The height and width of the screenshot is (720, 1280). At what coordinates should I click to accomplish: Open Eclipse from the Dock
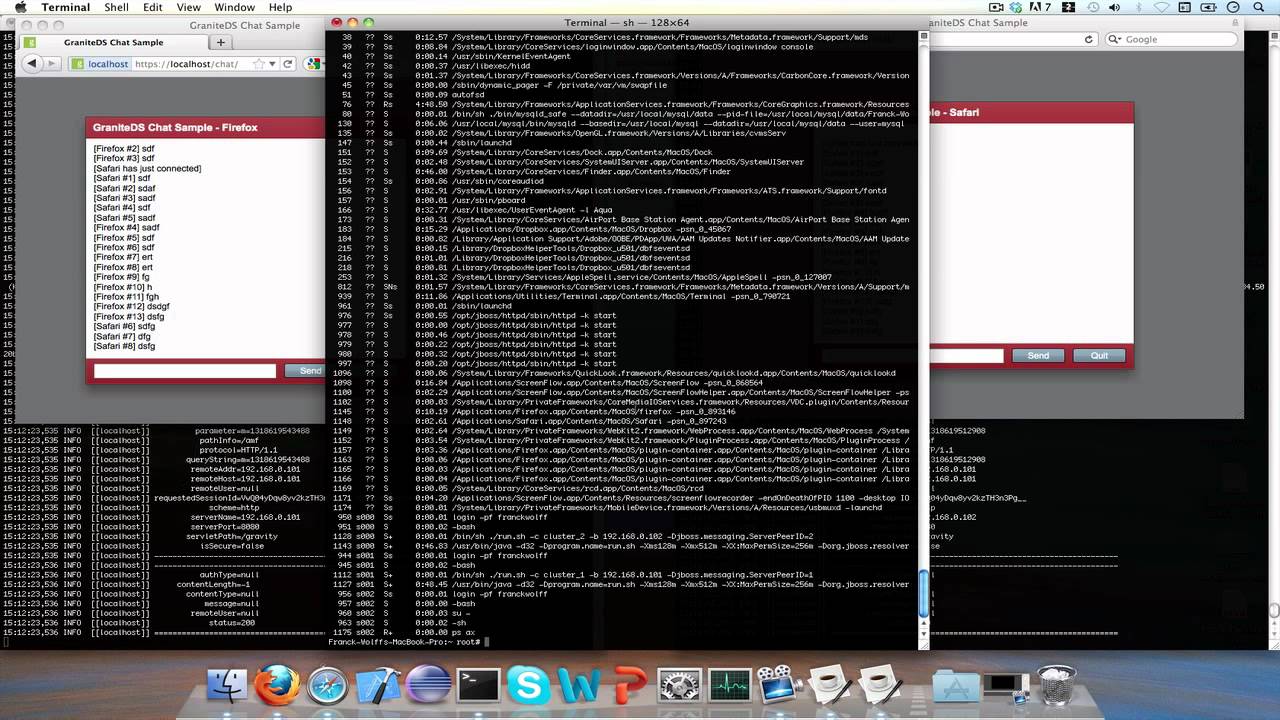[x=428, y=686]
